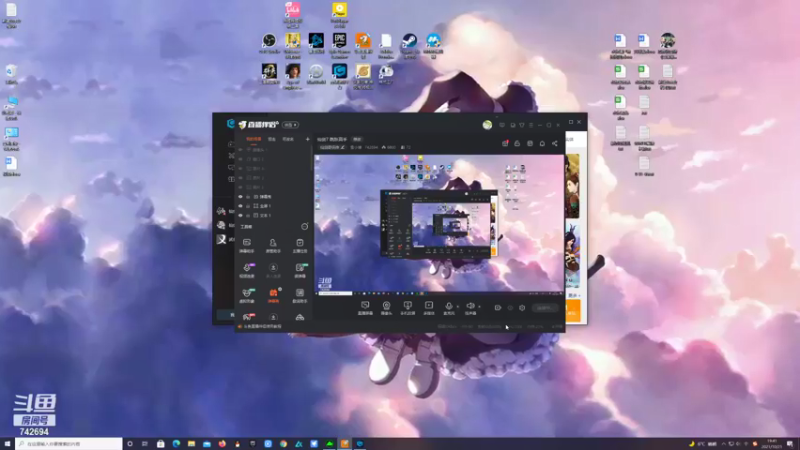Click the message icon right of the avatar
The height and width of the screenshot is (450, 800).
coord(502,125)
